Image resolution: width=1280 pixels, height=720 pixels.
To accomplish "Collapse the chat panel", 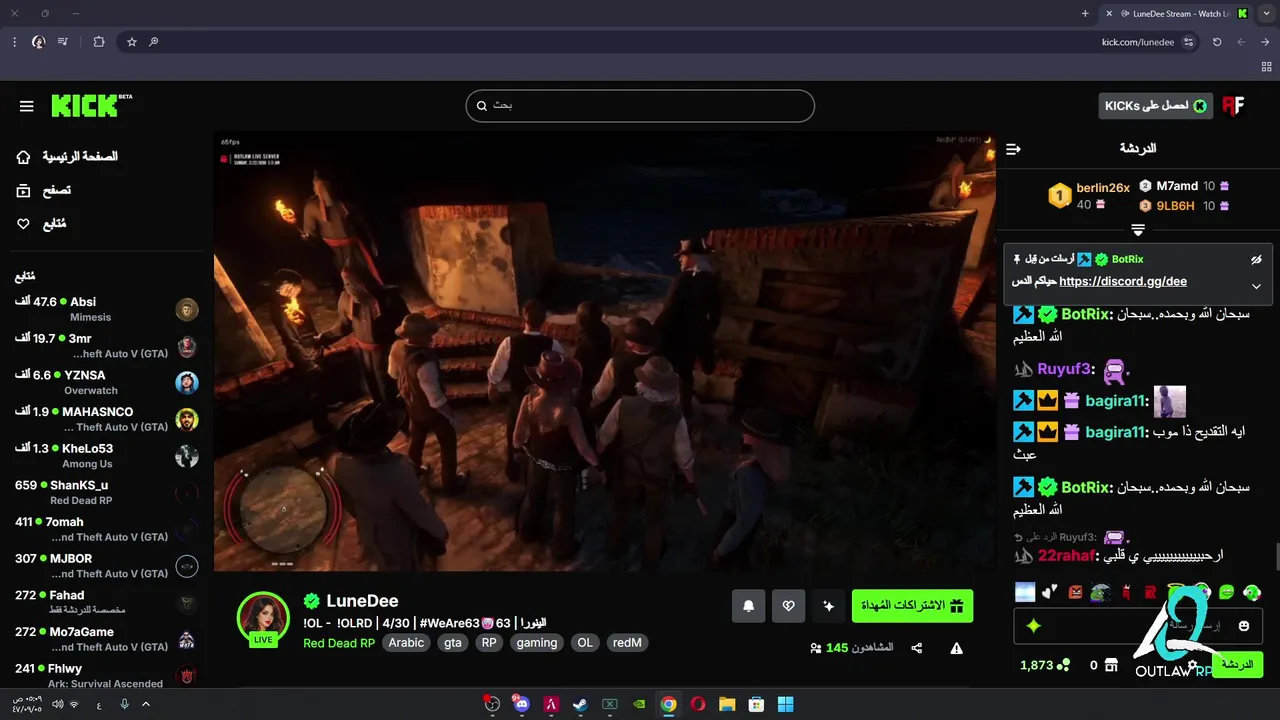I will pyautogui.click(x=1013, y=149).
